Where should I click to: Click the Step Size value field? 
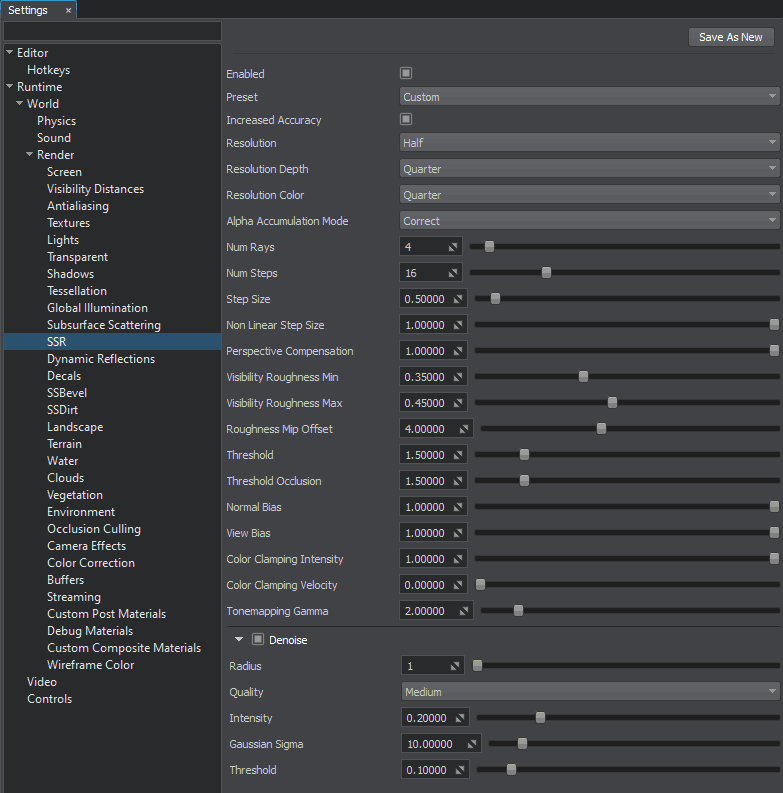click(x=433, y=299)
